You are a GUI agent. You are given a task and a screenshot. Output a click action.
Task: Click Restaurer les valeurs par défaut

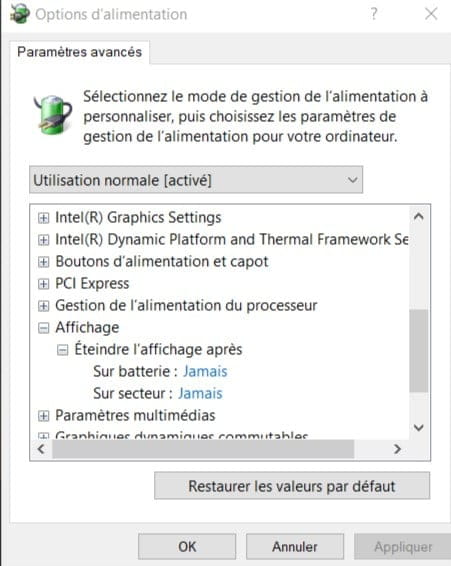click(x=292, y=486)
